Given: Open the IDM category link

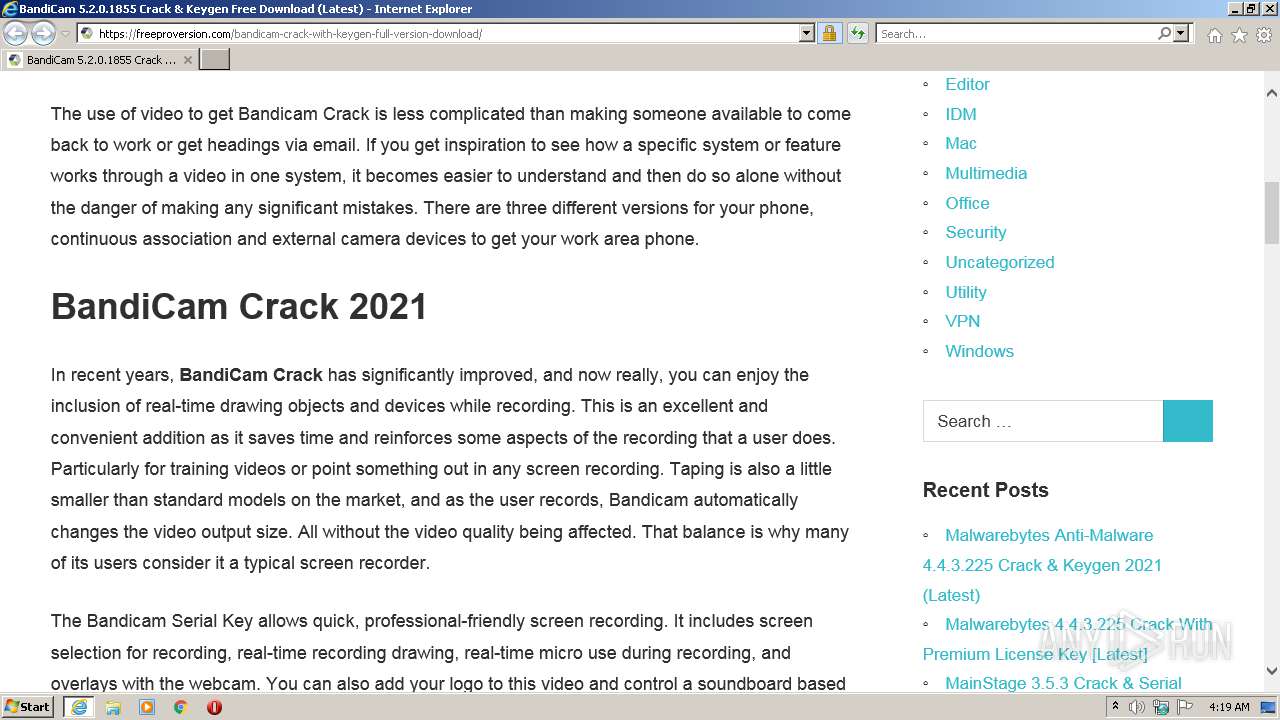Looking at the screenshot, I should coord(961,114).
